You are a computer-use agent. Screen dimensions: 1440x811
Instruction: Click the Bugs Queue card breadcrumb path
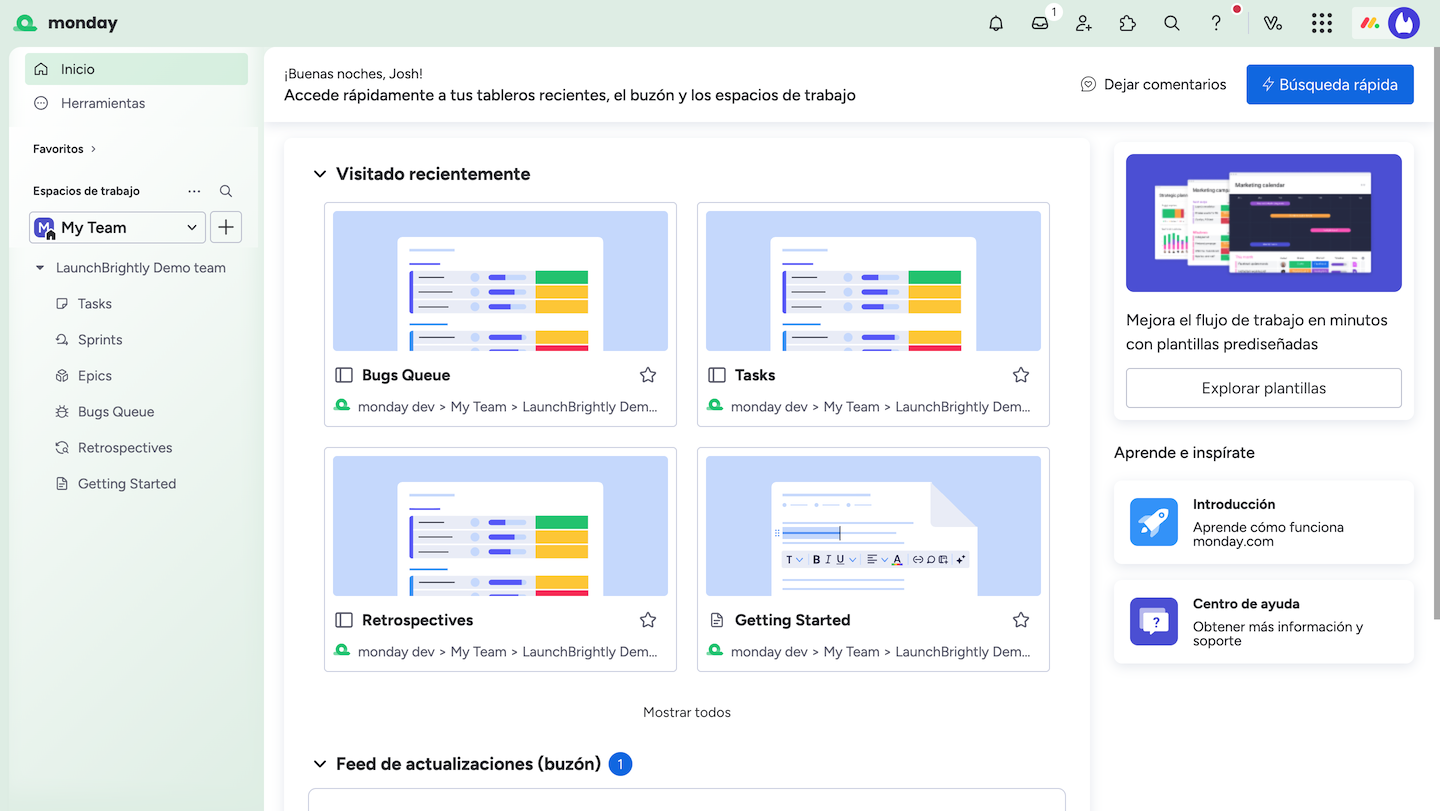[508, 407]
